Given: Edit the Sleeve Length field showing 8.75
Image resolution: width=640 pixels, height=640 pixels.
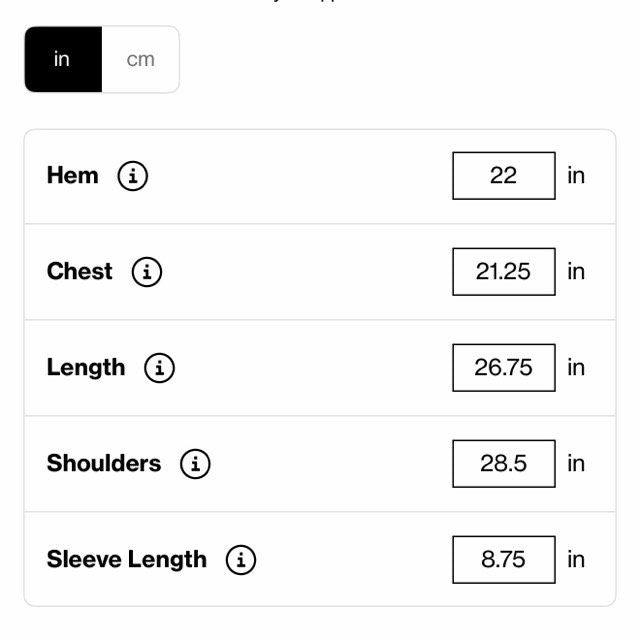Looking at the screenshot, I should [503, 560].
